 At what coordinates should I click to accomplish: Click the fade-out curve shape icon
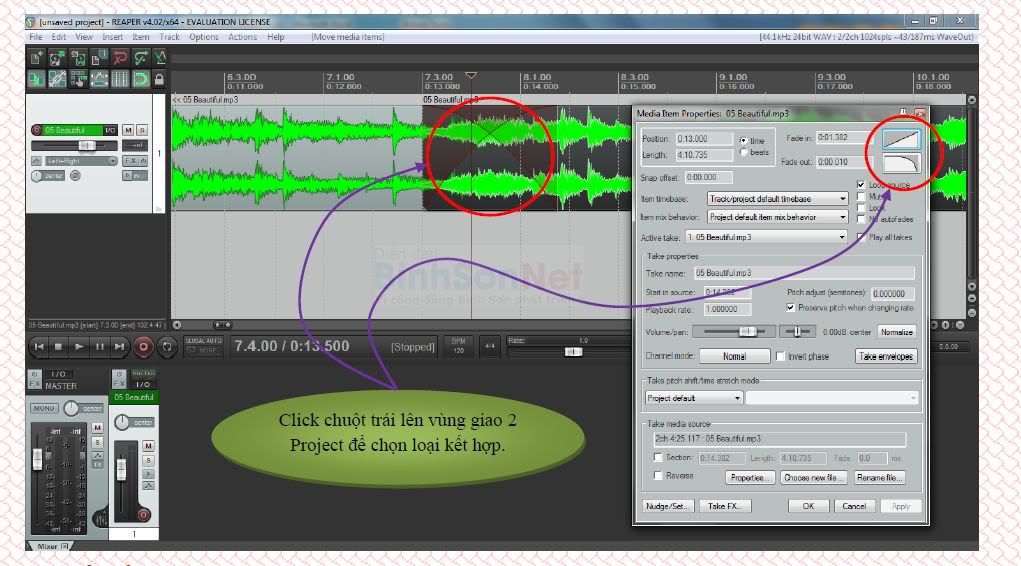tap(901, 163)
